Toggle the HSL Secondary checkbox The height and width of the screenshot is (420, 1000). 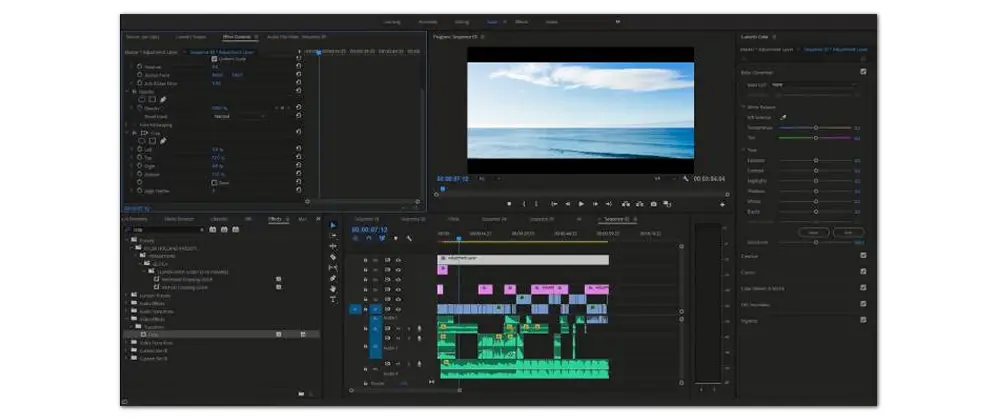click(864, 304)
